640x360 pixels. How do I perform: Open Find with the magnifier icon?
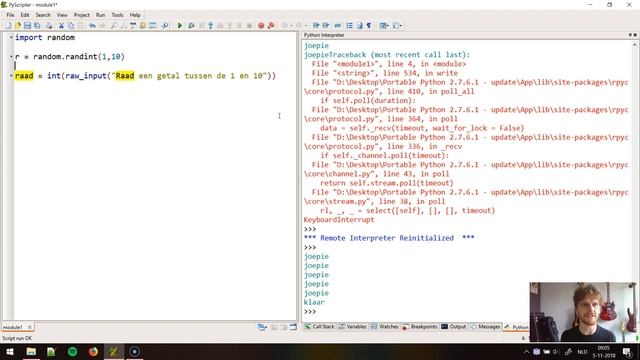click(x=114, y=25)
